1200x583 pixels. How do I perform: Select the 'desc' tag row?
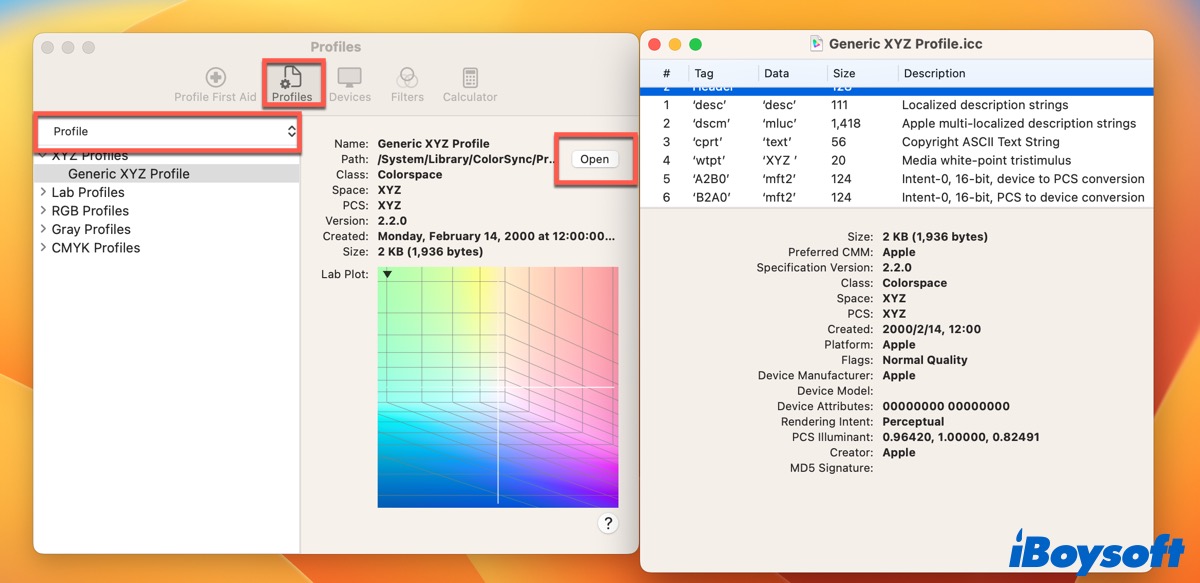[x=896, y=105]
